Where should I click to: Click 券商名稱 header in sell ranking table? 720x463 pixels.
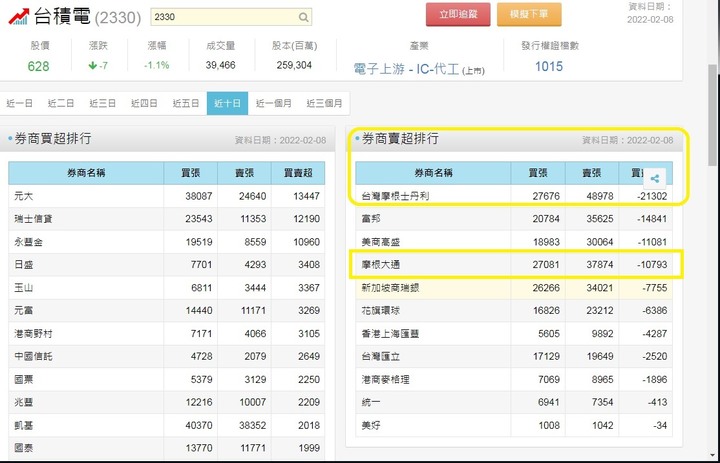point(433,173)
